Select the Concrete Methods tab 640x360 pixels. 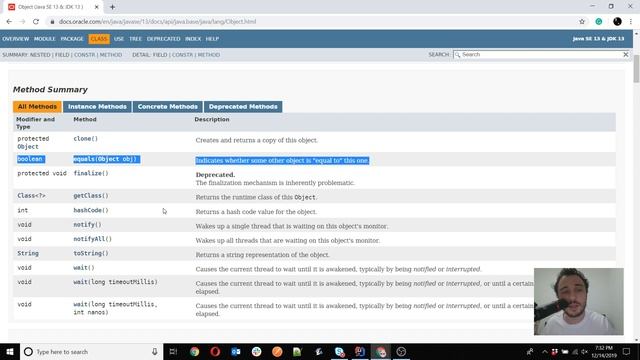167,107
